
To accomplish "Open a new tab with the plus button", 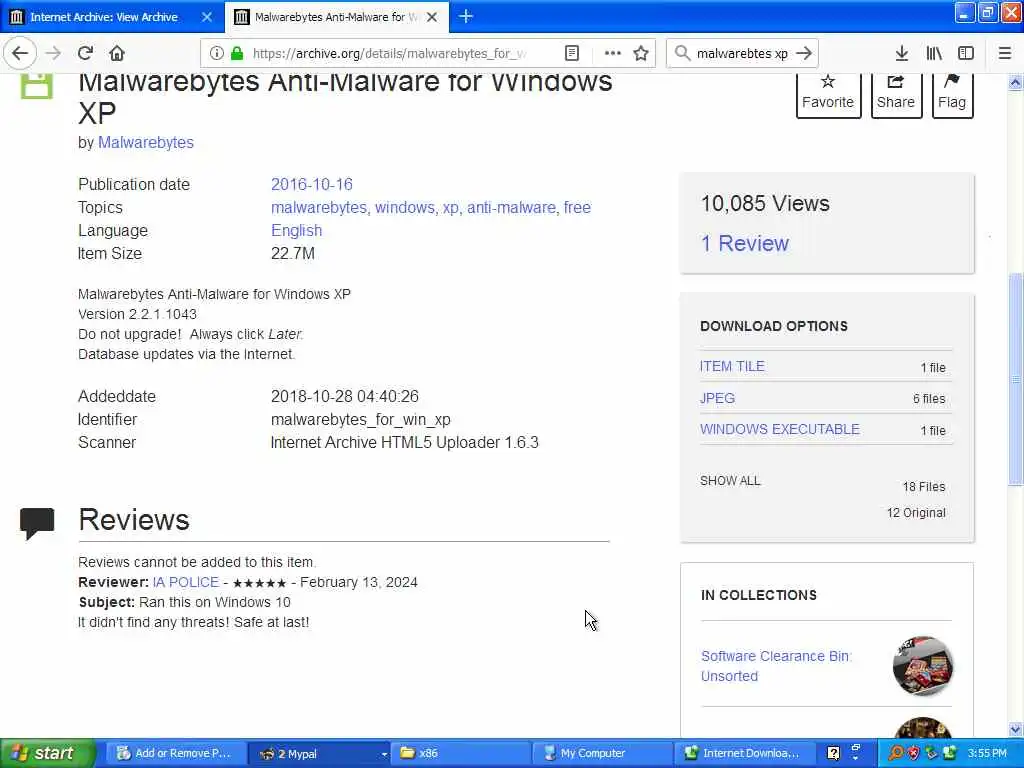I will (466, 16).
